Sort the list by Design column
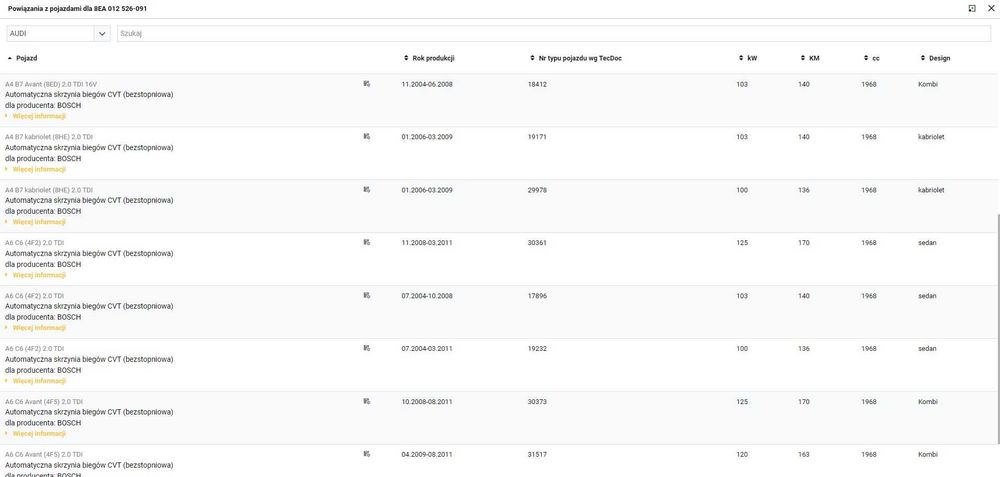1000x477 pixels. [932, 58]
